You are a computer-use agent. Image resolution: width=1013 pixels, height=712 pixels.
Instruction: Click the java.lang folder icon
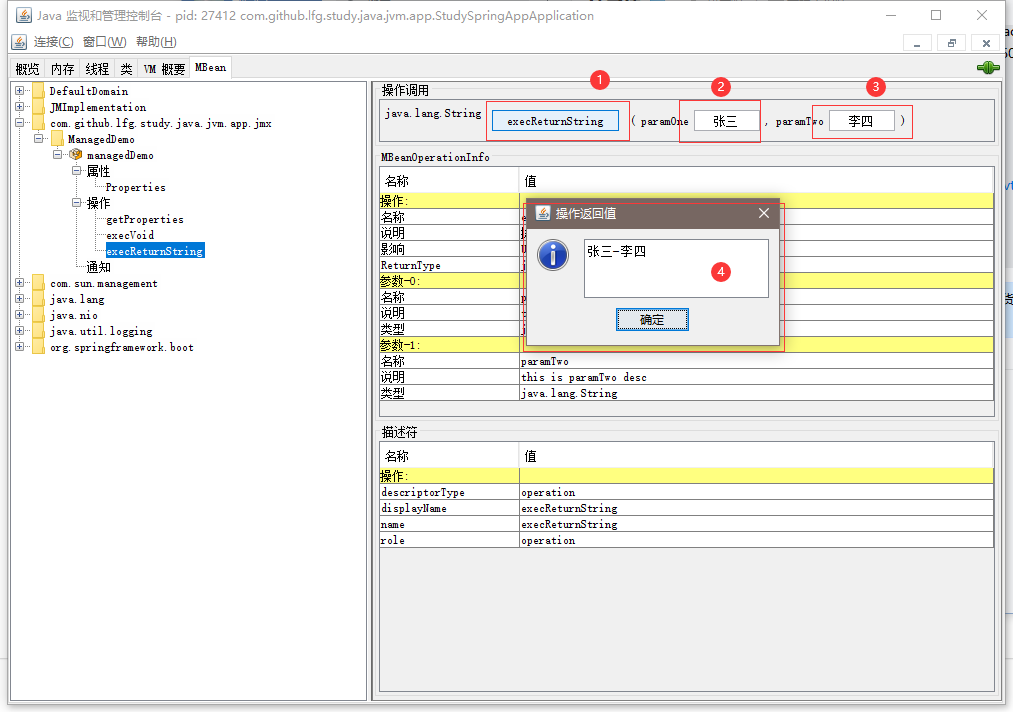coord(38,298)
